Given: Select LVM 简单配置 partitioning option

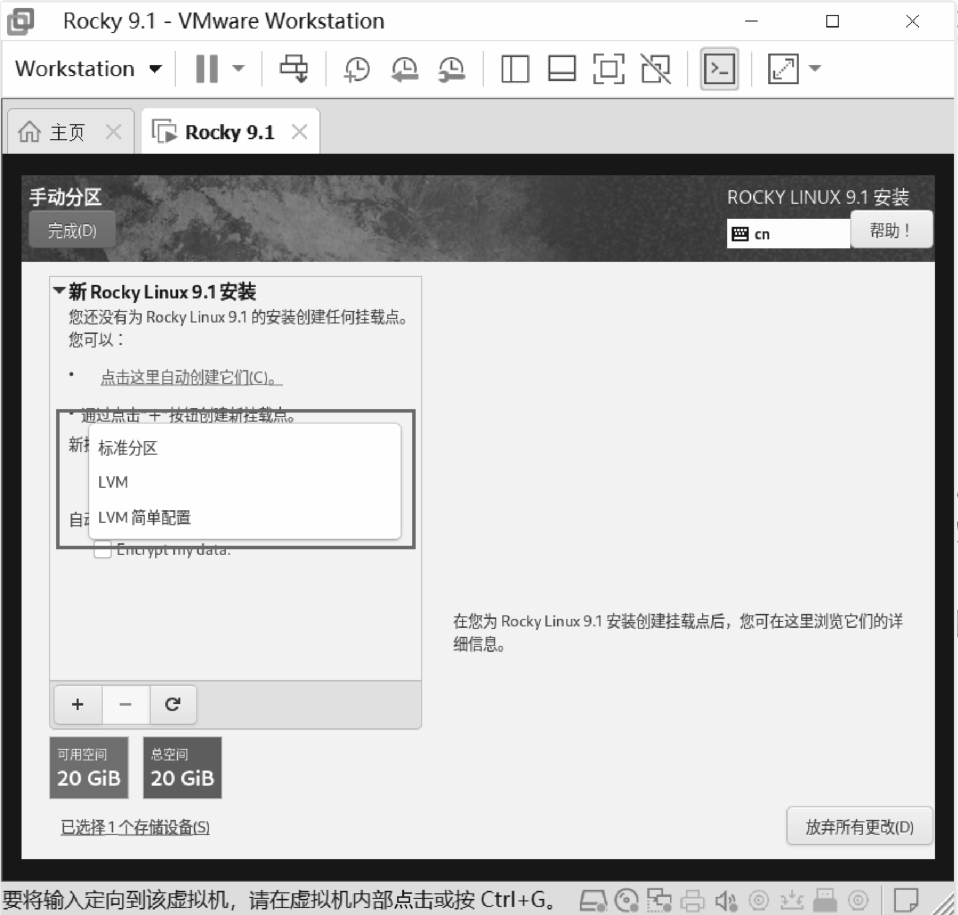Looking at the screenshot, I should coord(144,517).
